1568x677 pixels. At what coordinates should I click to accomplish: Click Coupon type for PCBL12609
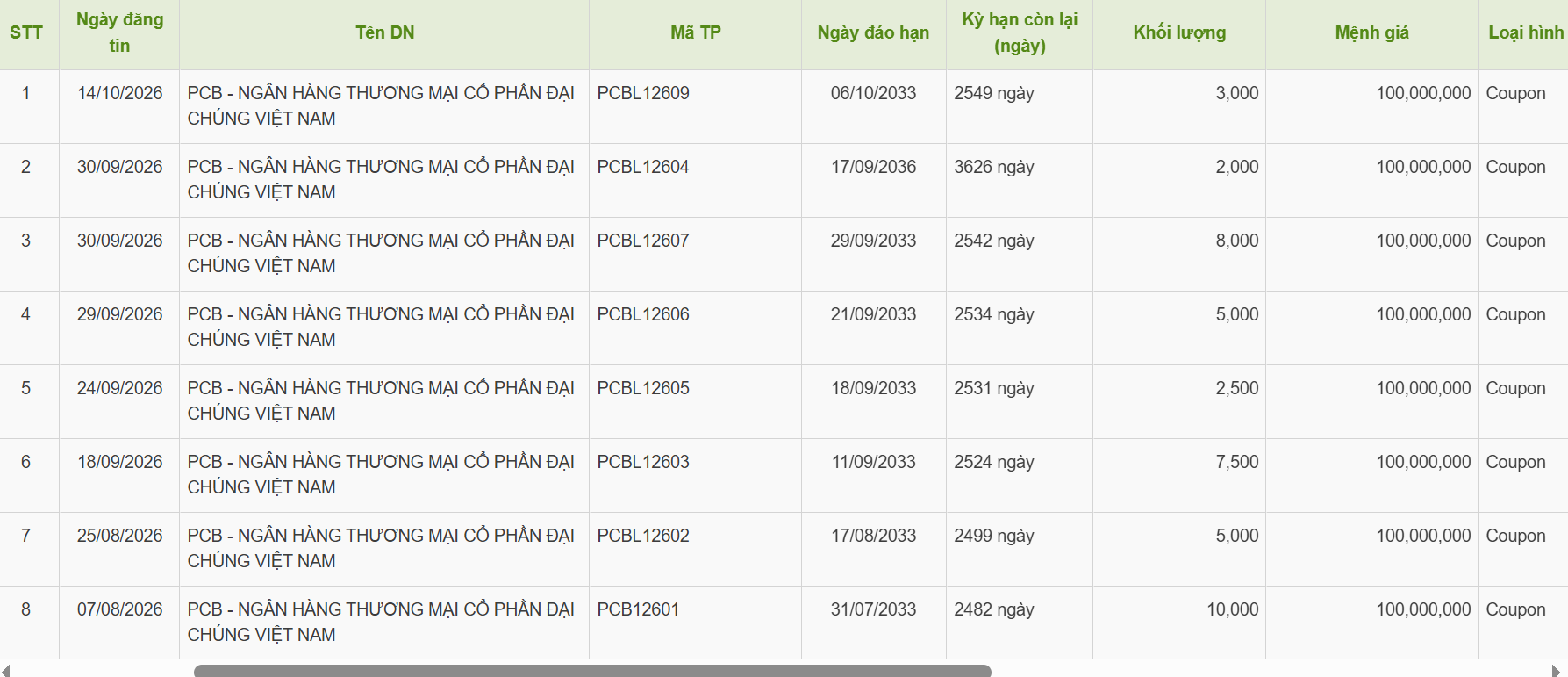click(1515, 93)
